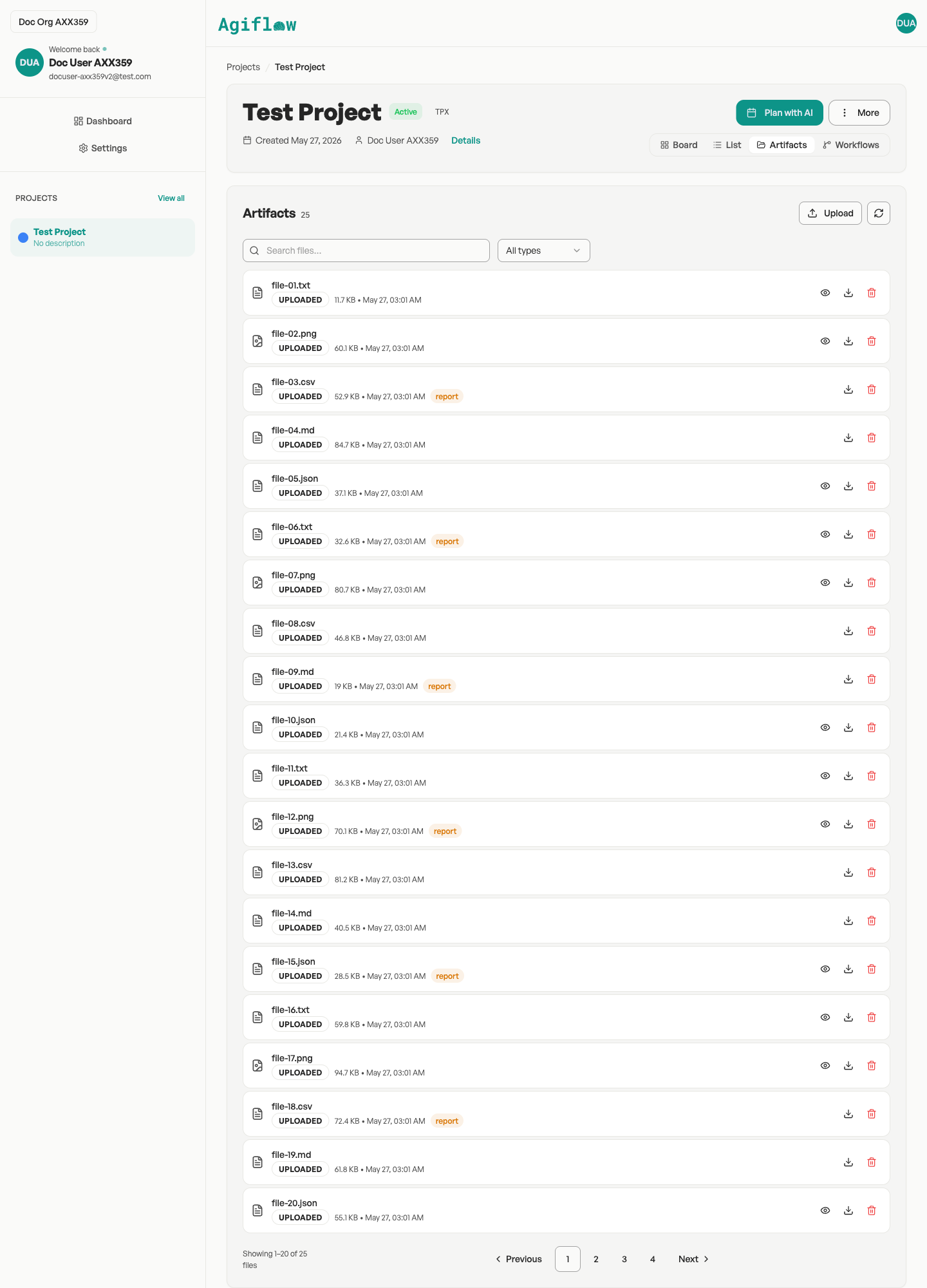Screen dimensions: 927x1288
Task: Open the All types filter dropdown
Action: (544, 251)
